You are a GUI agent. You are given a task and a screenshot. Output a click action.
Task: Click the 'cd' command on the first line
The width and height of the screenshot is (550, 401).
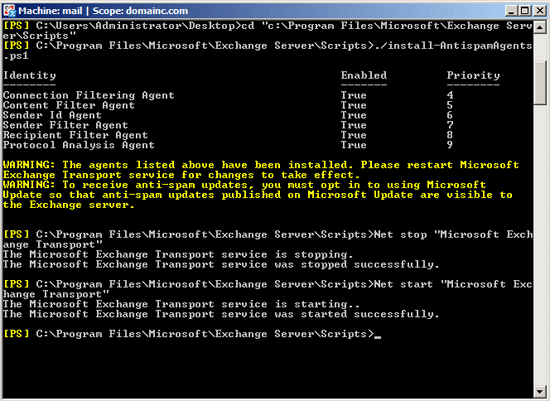pos(248,26)
